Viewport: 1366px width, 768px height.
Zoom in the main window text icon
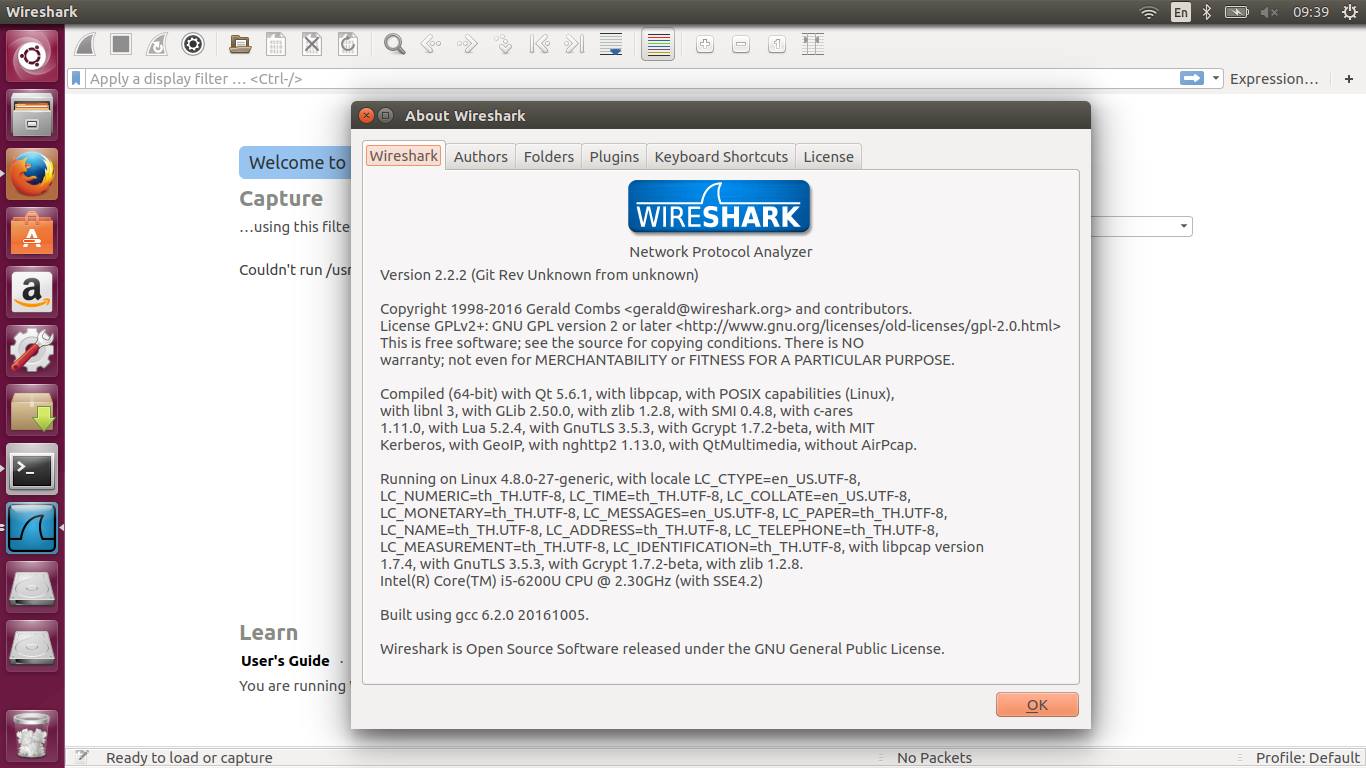click(705, 44)
